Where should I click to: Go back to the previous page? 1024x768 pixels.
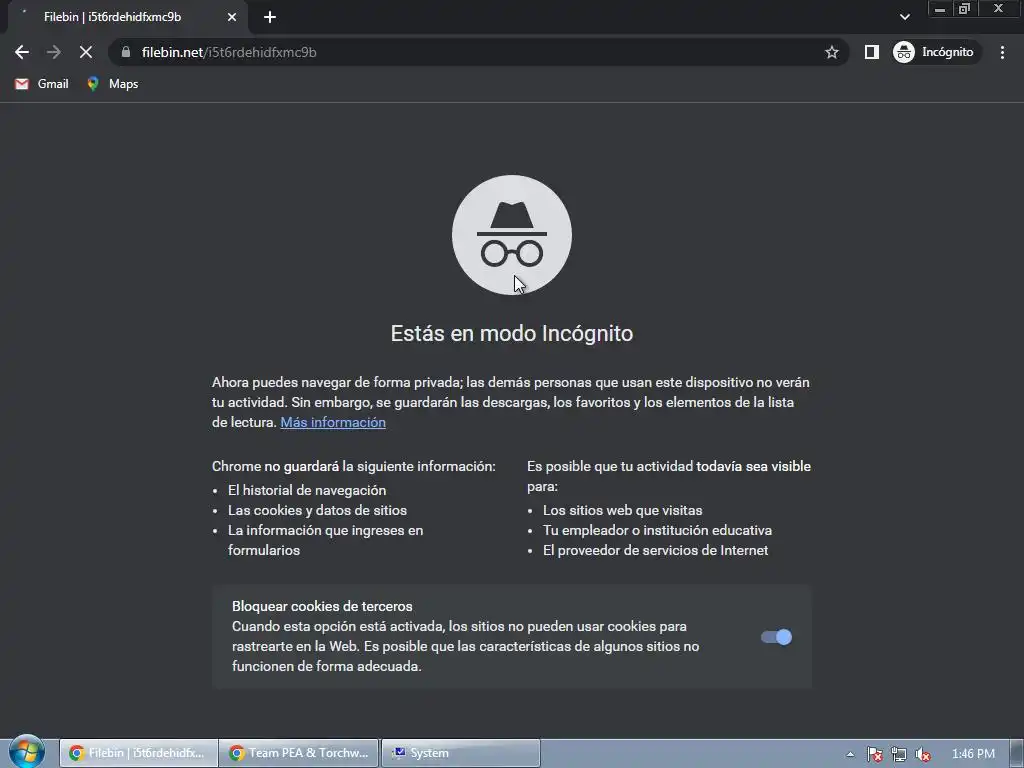(x=22, y=52)
